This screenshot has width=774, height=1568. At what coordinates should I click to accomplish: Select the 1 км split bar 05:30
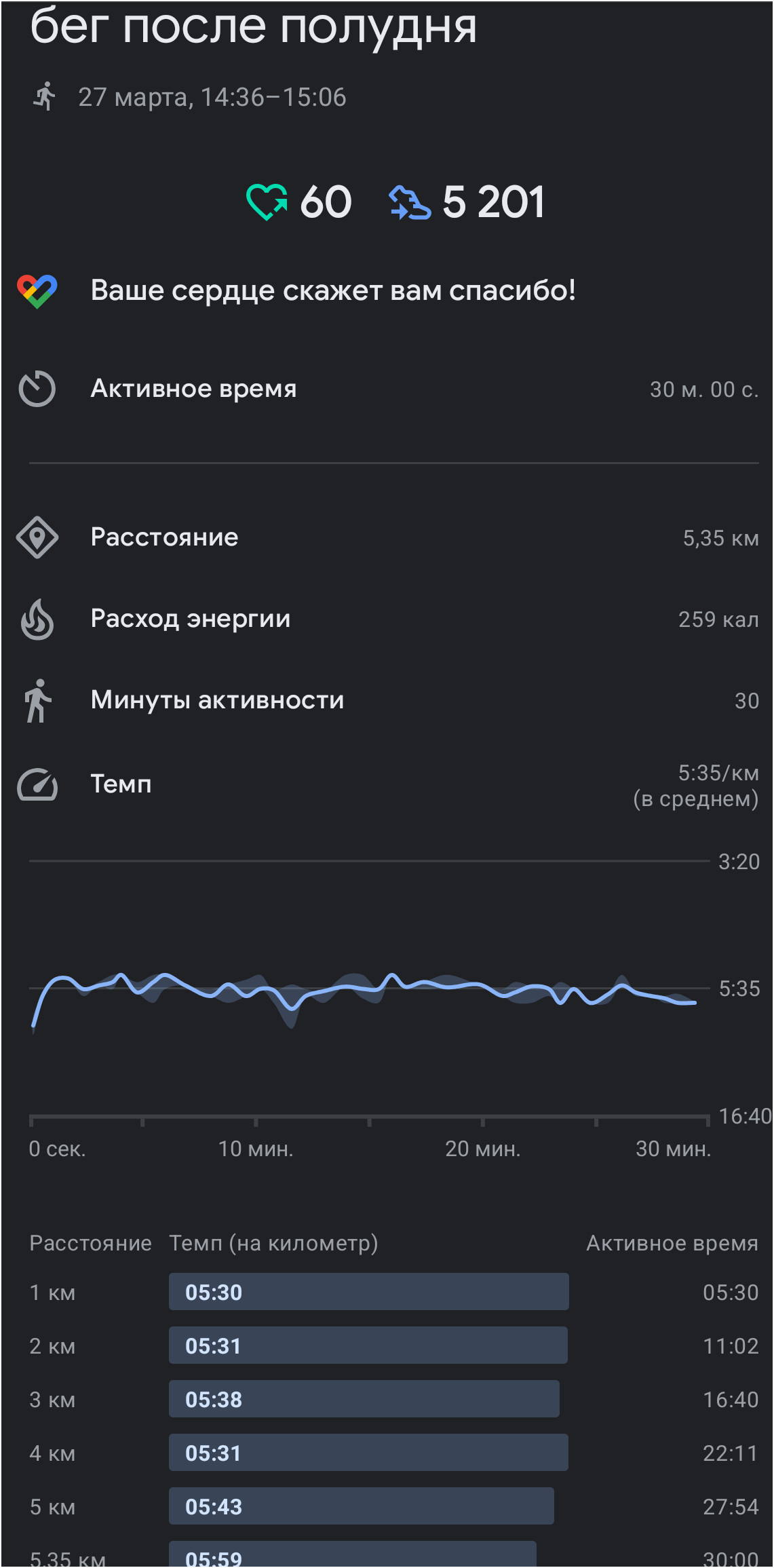[368, 1292]
